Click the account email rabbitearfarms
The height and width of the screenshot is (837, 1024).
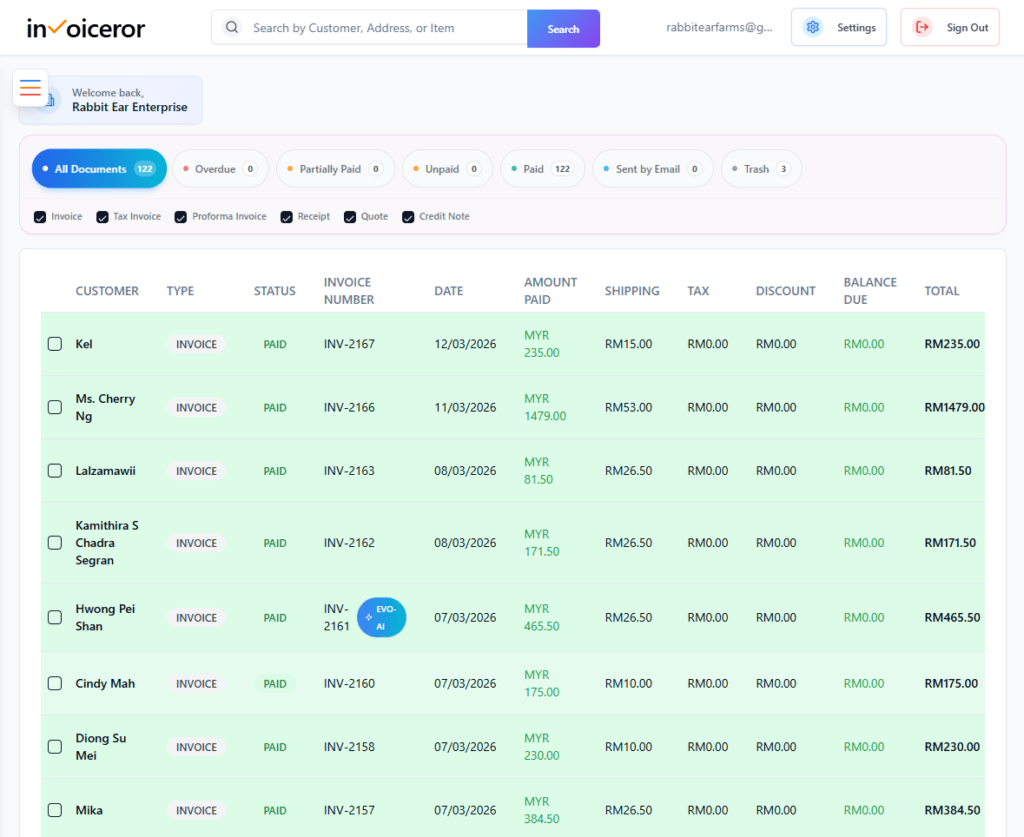719,28
